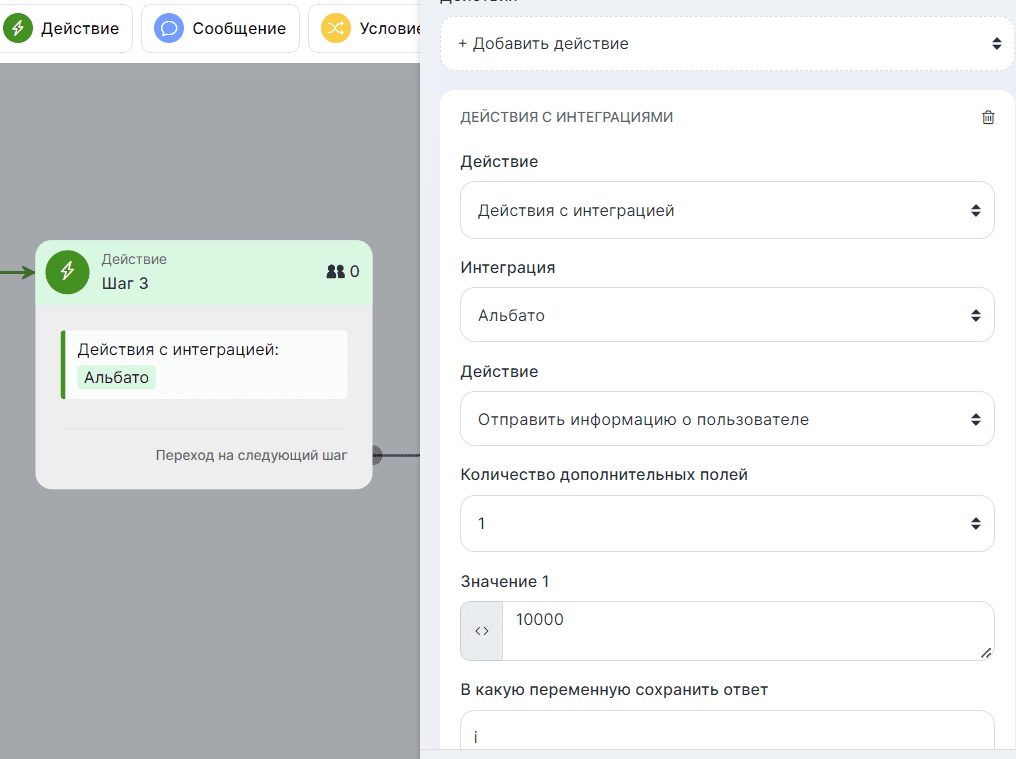
Task: Delete the integration action with trash icon
Action: (x=988, y=117)
